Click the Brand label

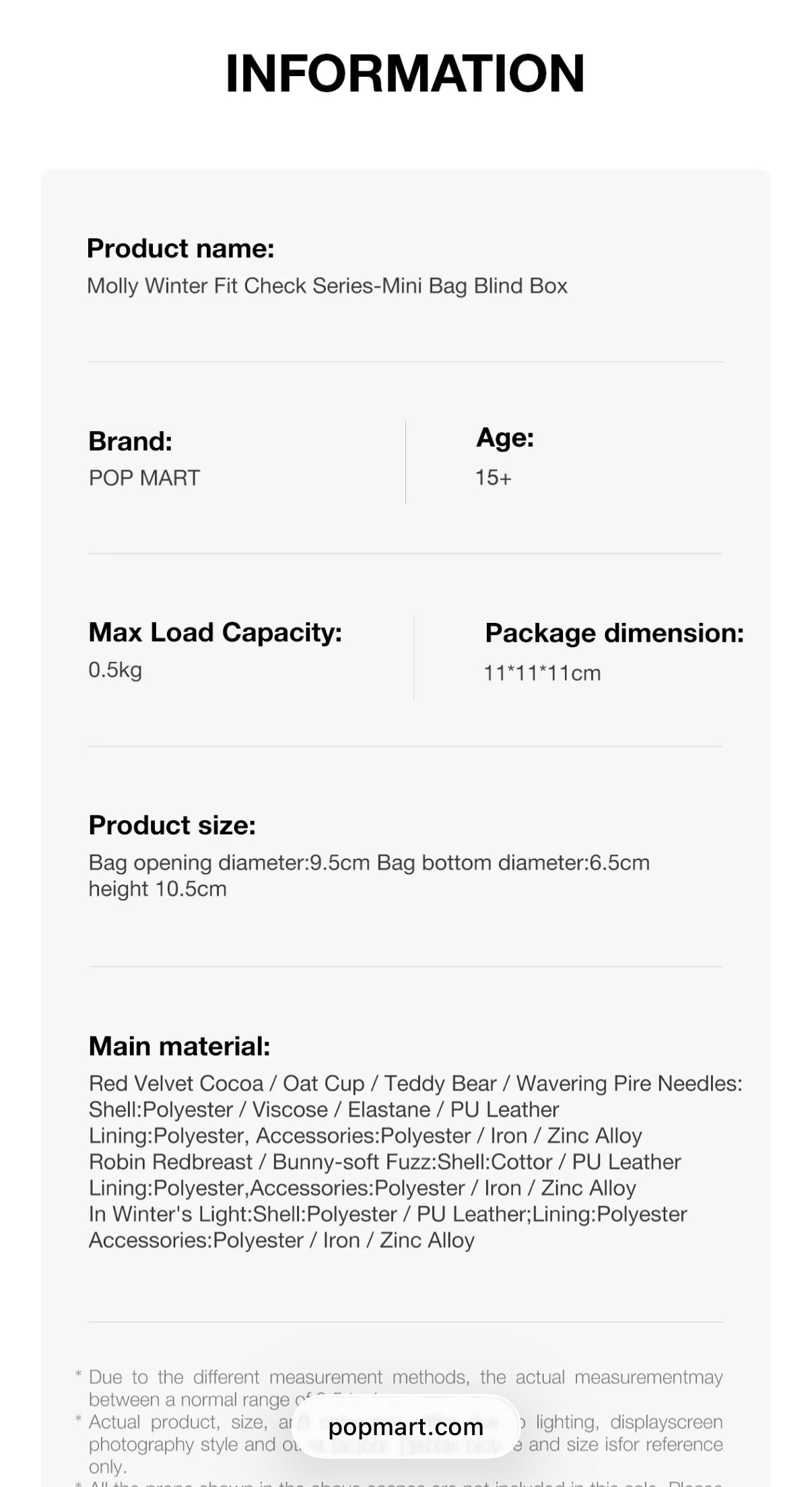(x=131, y=441)
